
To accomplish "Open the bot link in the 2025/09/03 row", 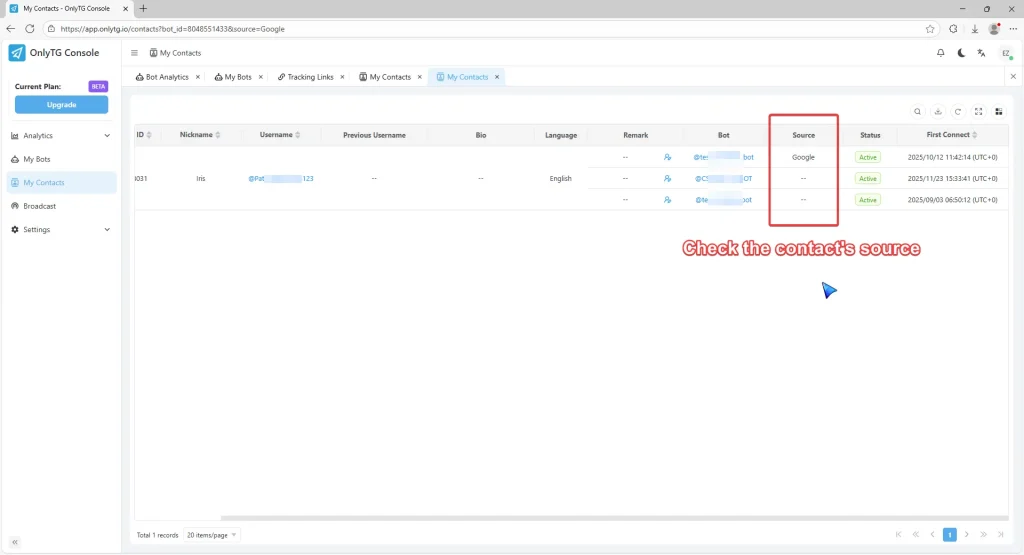I will (x=723, y=200).
